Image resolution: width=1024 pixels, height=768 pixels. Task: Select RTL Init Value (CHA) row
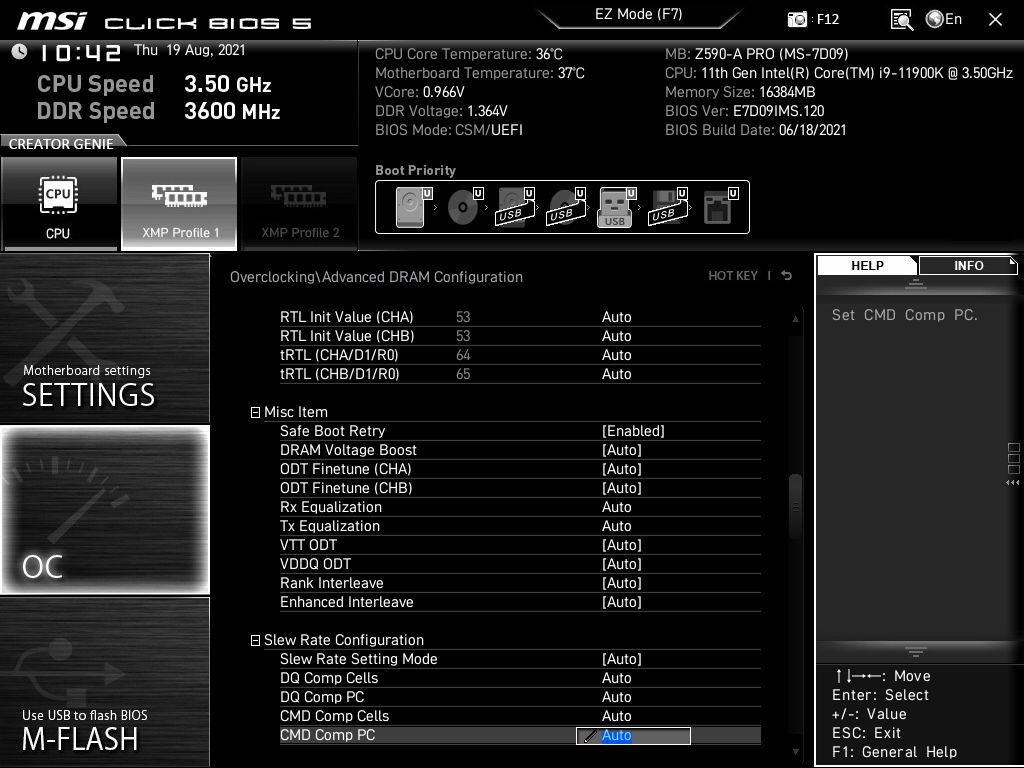pyautogui.click(x=520, y=317)
